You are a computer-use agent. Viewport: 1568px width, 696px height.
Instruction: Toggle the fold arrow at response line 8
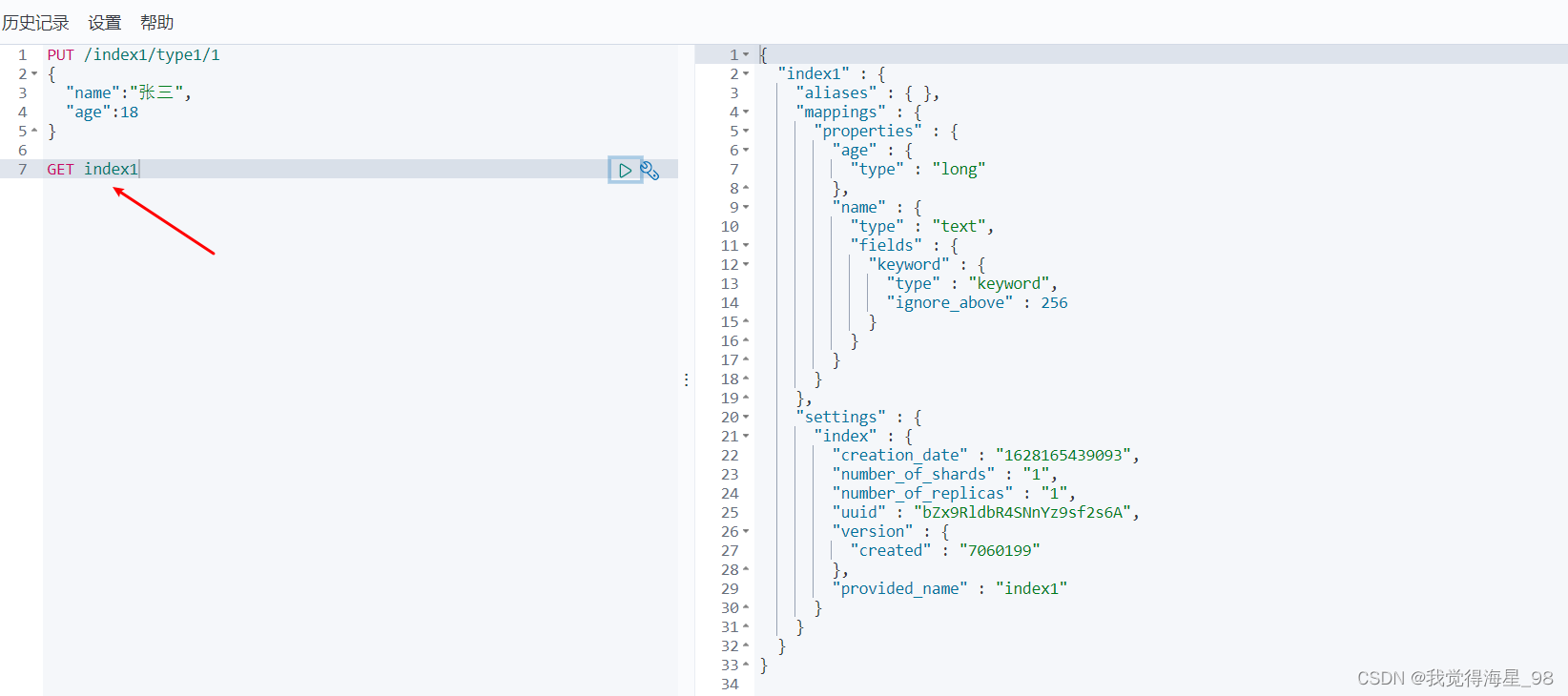746,188
